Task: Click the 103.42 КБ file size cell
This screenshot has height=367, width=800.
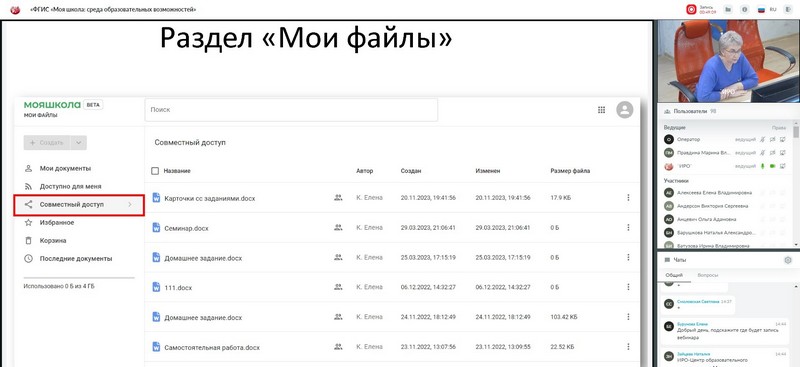Action: click(x=564, y=317)
